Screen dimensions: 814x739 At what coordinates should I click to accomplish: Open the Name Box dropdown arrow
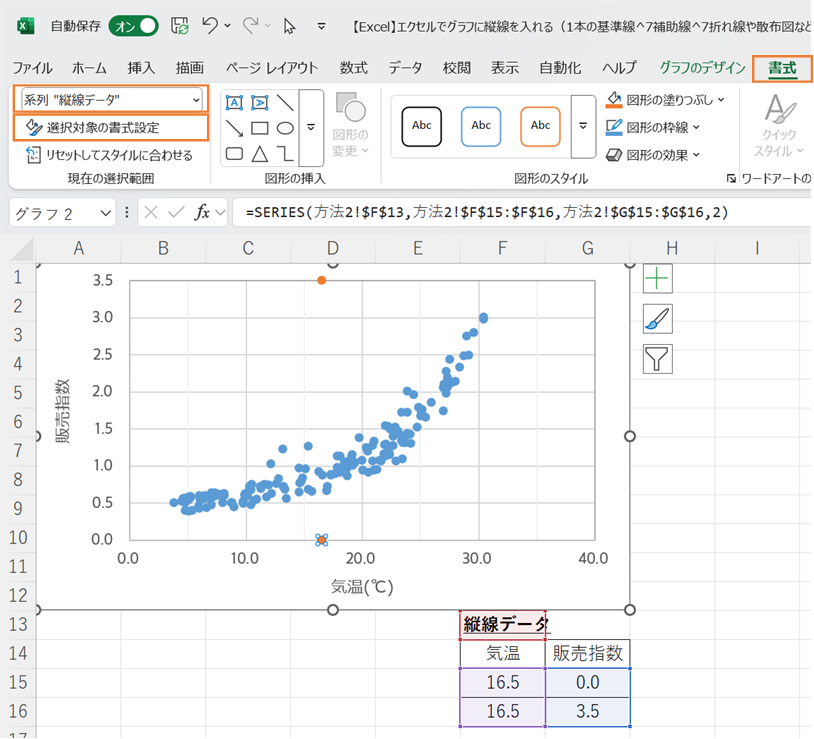105,213
